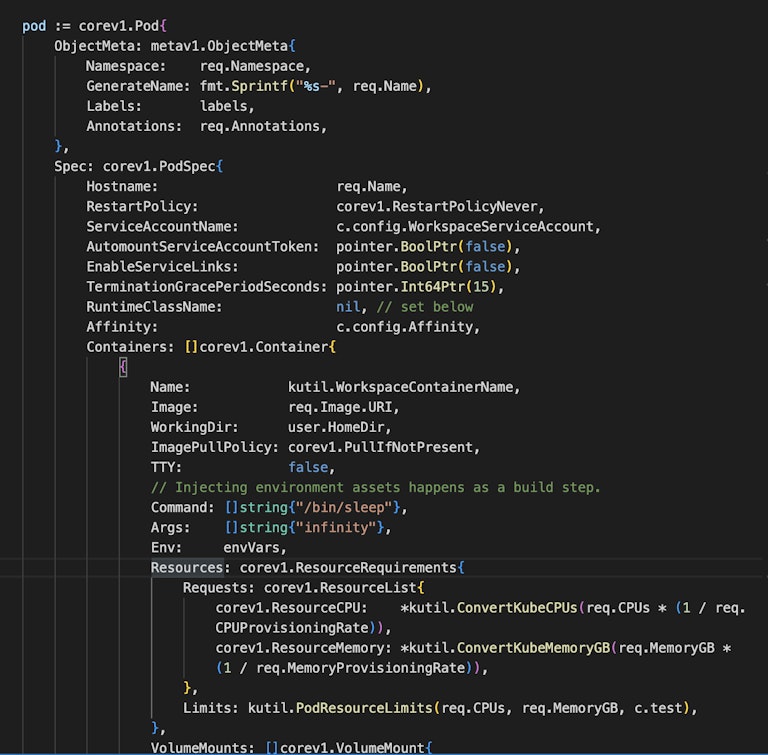Click 'Args:' field label
The height and width of the screenshot is (755, 768).
170,528
